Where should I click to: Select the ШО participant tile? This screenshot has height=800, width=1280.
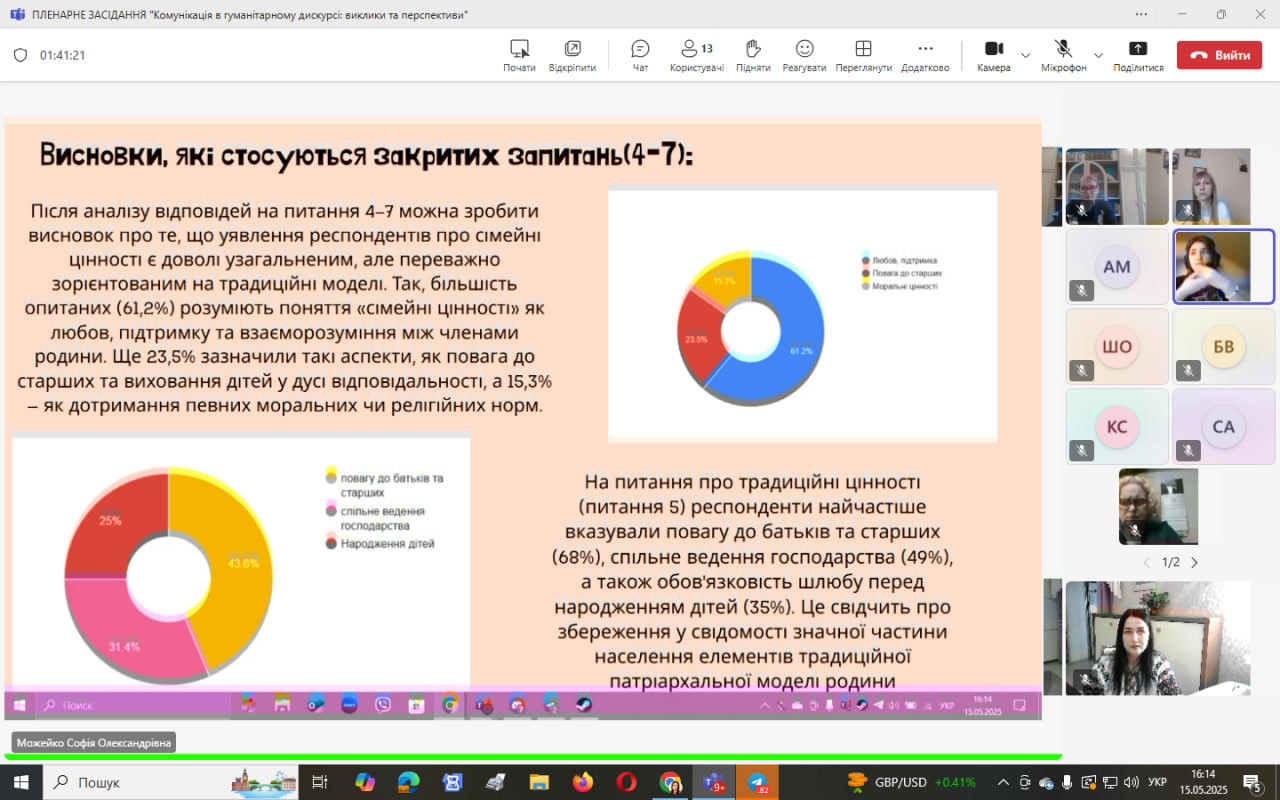[x=1117, y=346]
